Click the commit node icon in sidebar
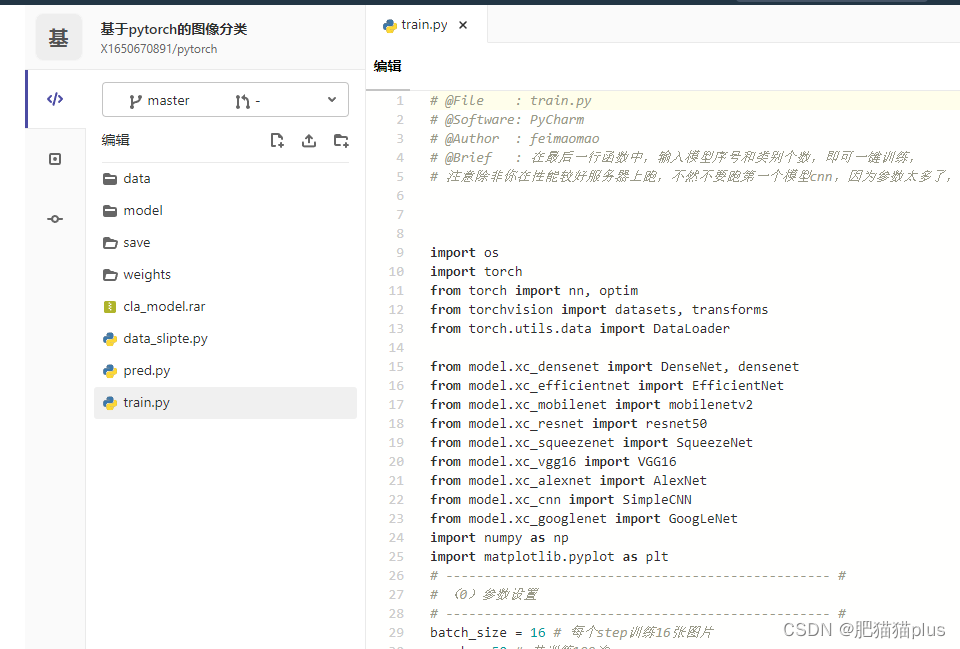 [54, 218]
